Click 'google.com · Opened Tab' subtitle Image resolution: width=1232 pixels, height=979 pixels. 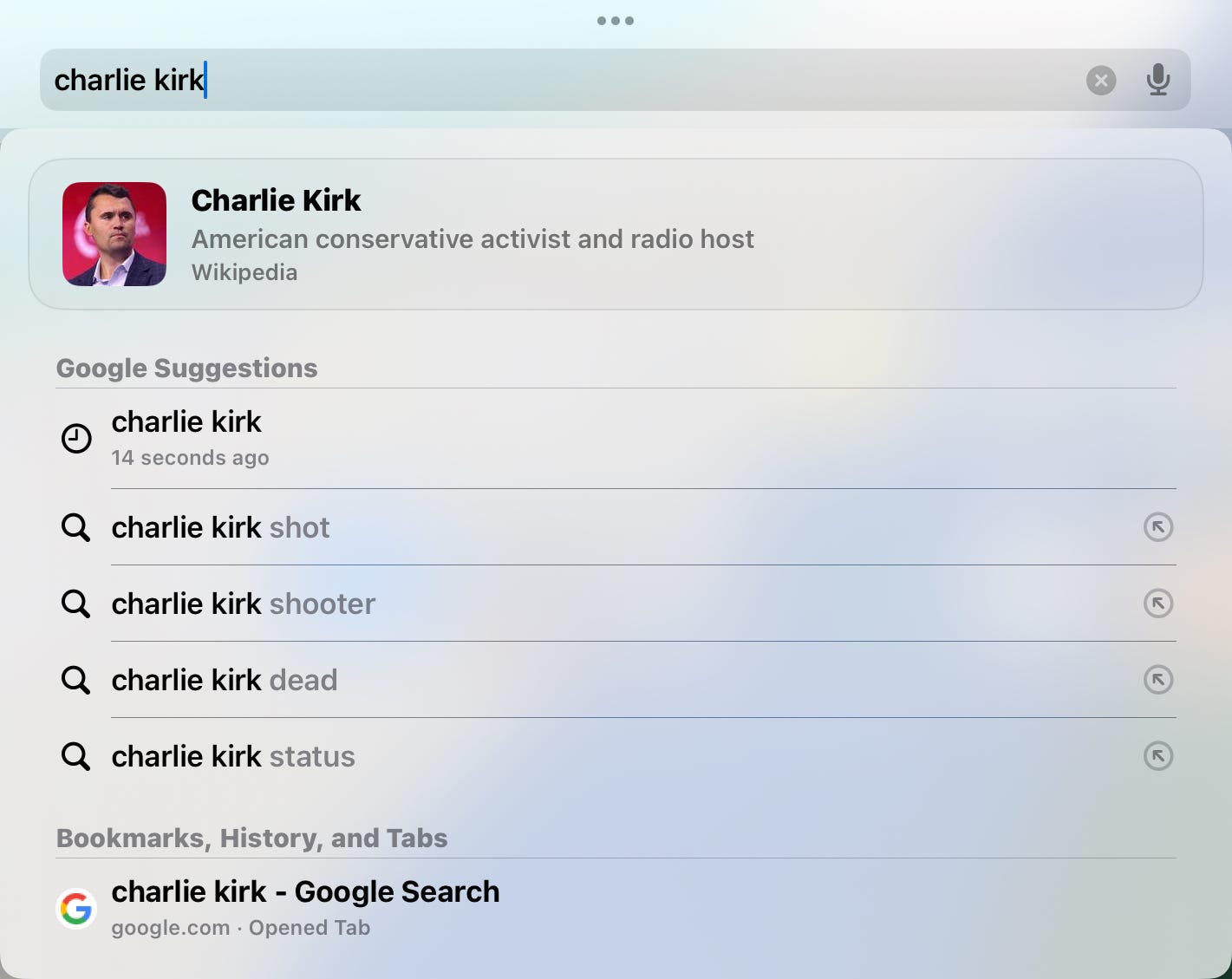pos(241,928)
